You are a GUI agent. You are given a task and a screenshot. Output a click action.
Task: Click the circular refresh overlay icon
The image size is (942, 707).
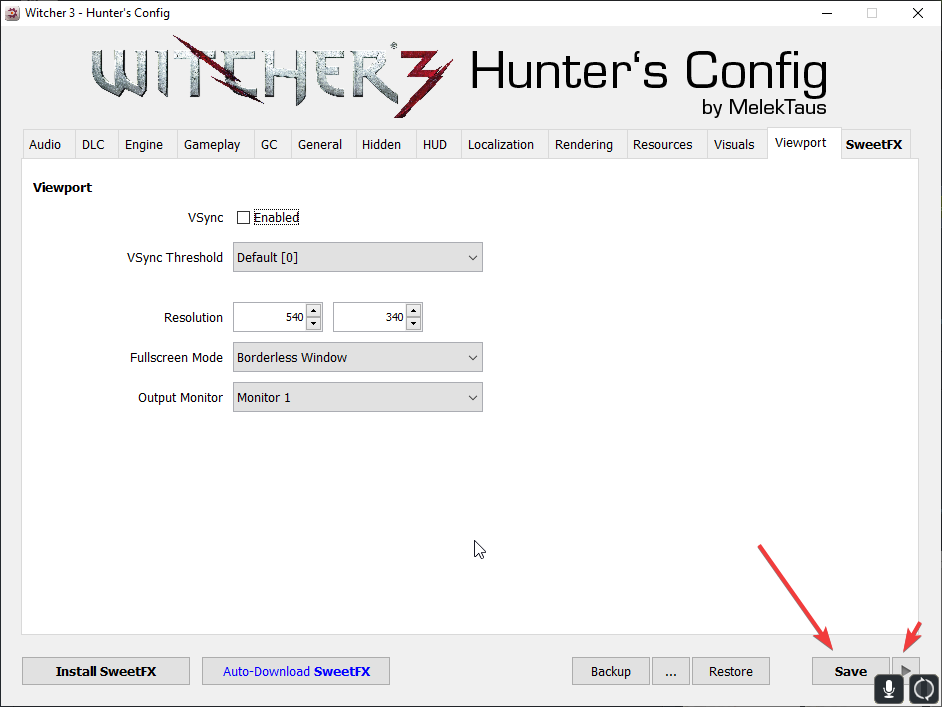click(924, 689)
